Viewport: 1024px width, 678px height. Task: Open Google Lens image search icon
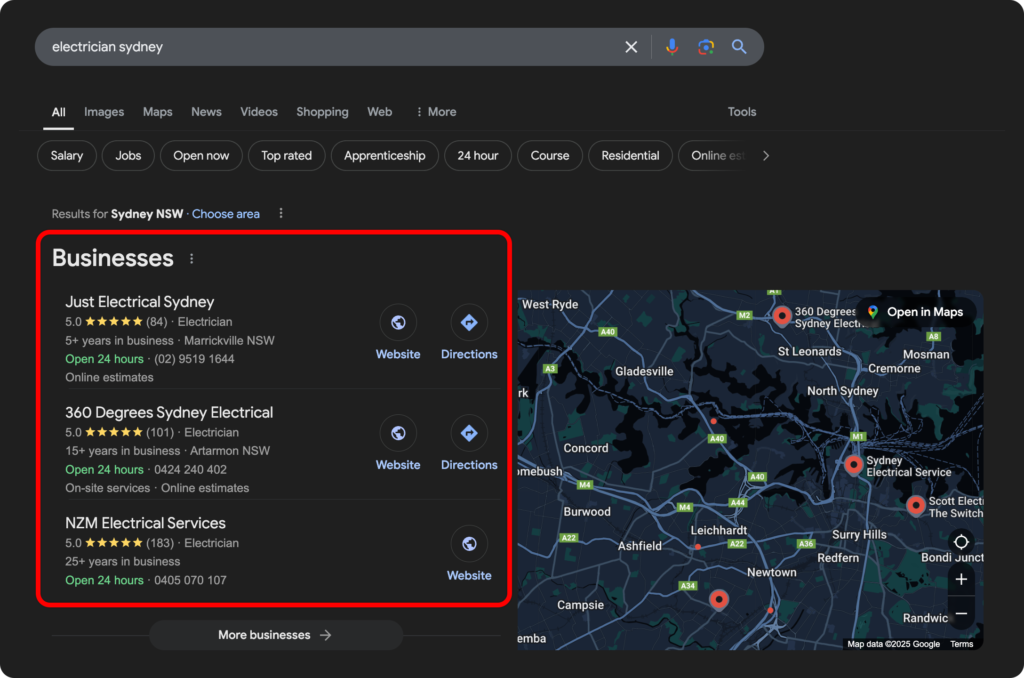tap(705, 47)
